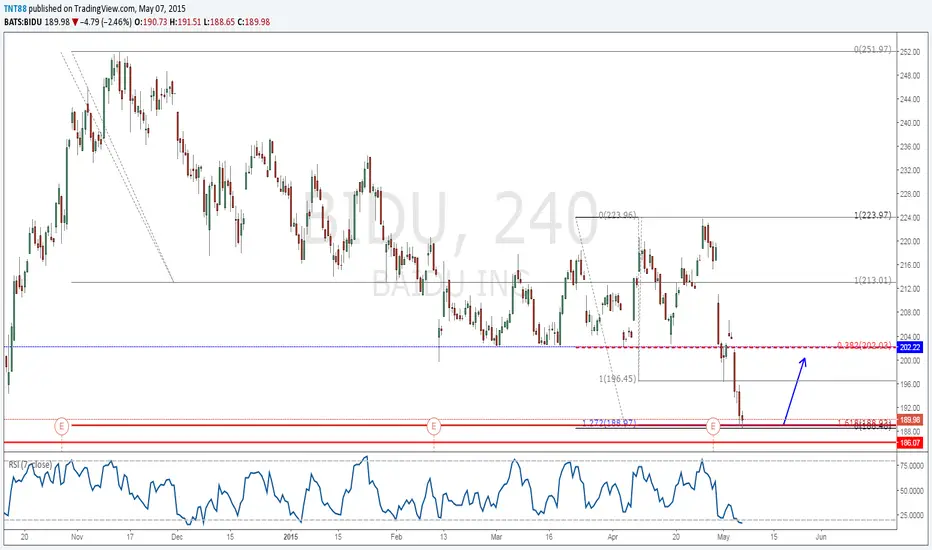
Task: Select the blue 202.22 price label
Action: 910,347
